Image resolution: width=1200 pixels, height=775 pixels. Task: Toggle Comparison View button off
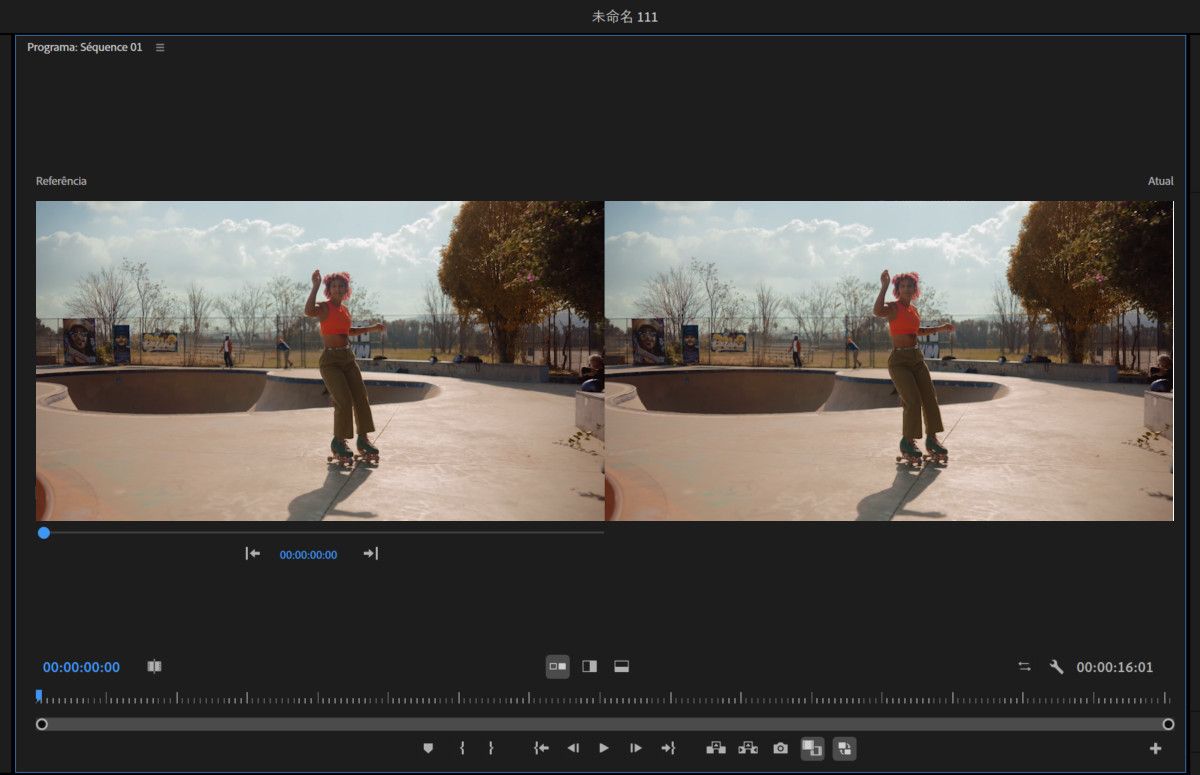[812, 748]
